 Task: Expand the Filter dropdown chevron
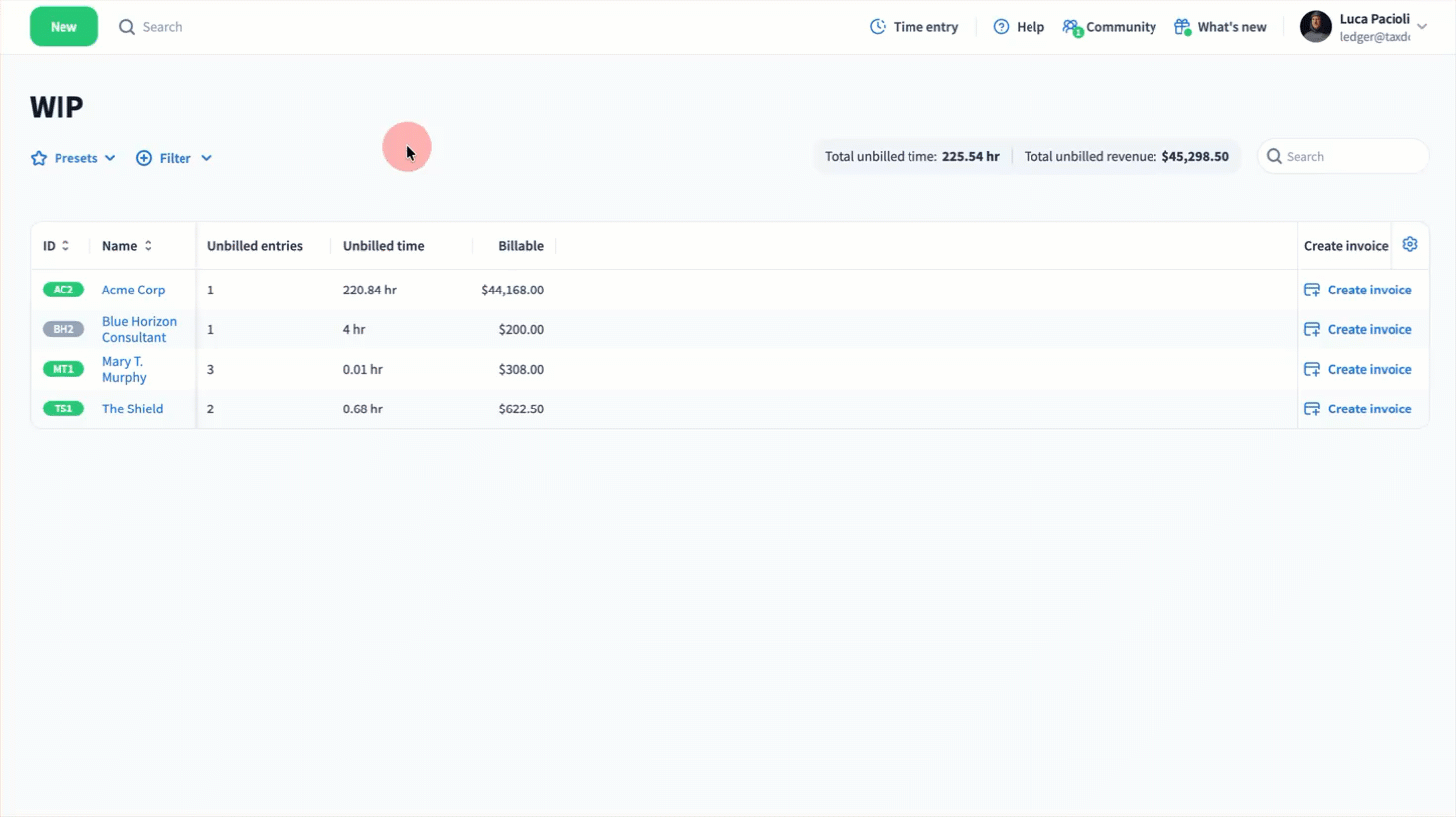tap(206, 158)
